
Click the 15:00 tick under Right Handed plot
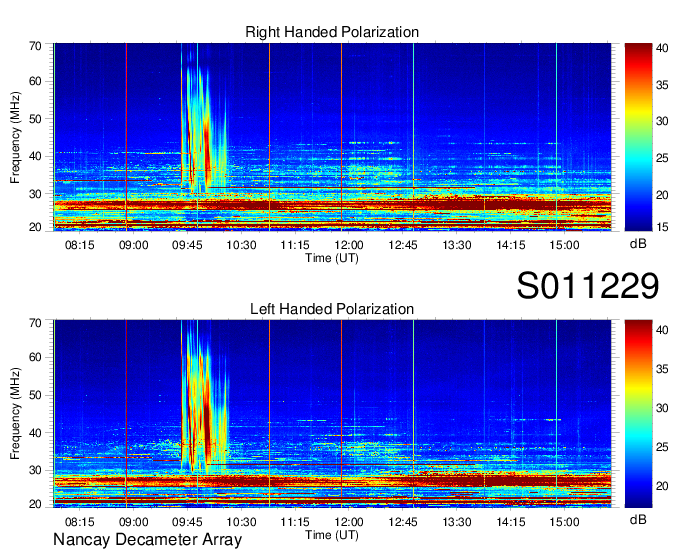564,245
